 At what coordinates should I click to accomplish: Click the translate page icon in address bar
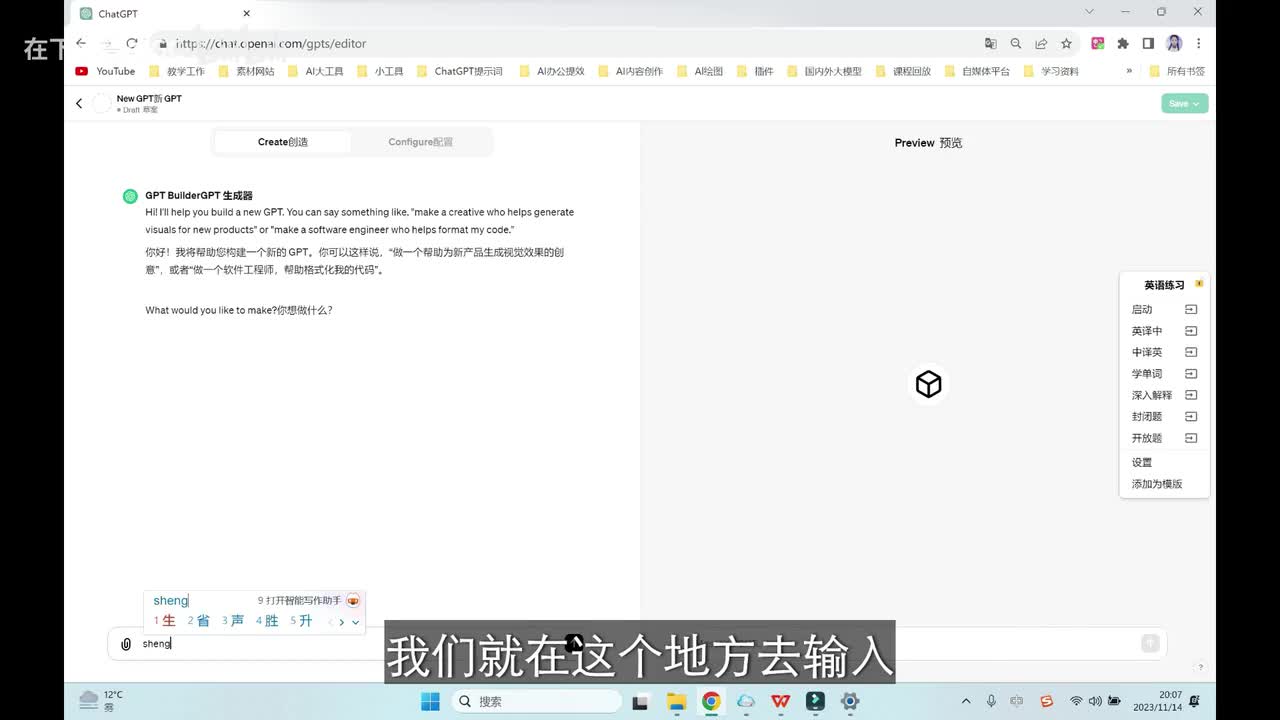pyautogui.click(x=990, y=43)
